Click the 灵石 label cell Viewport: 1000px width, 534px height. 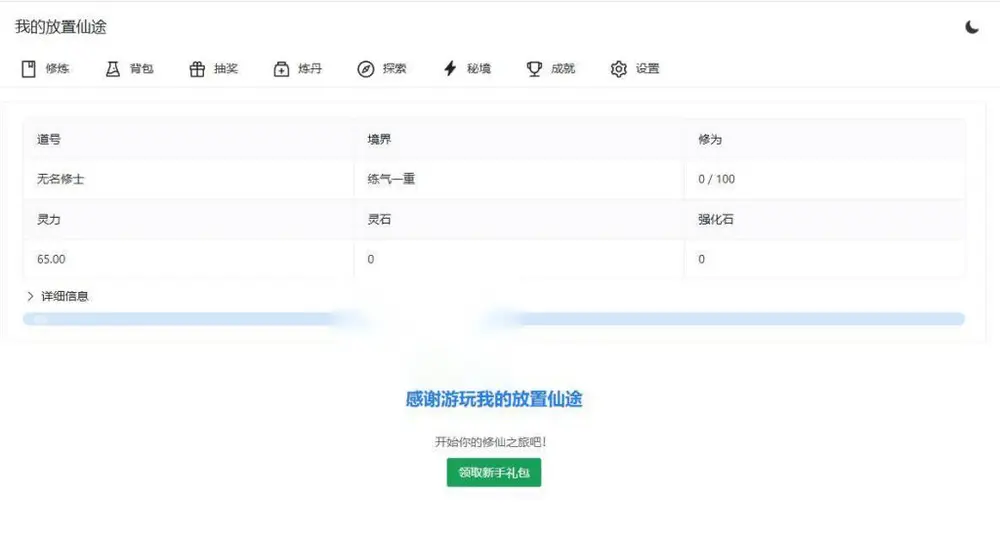click(519, 219)
